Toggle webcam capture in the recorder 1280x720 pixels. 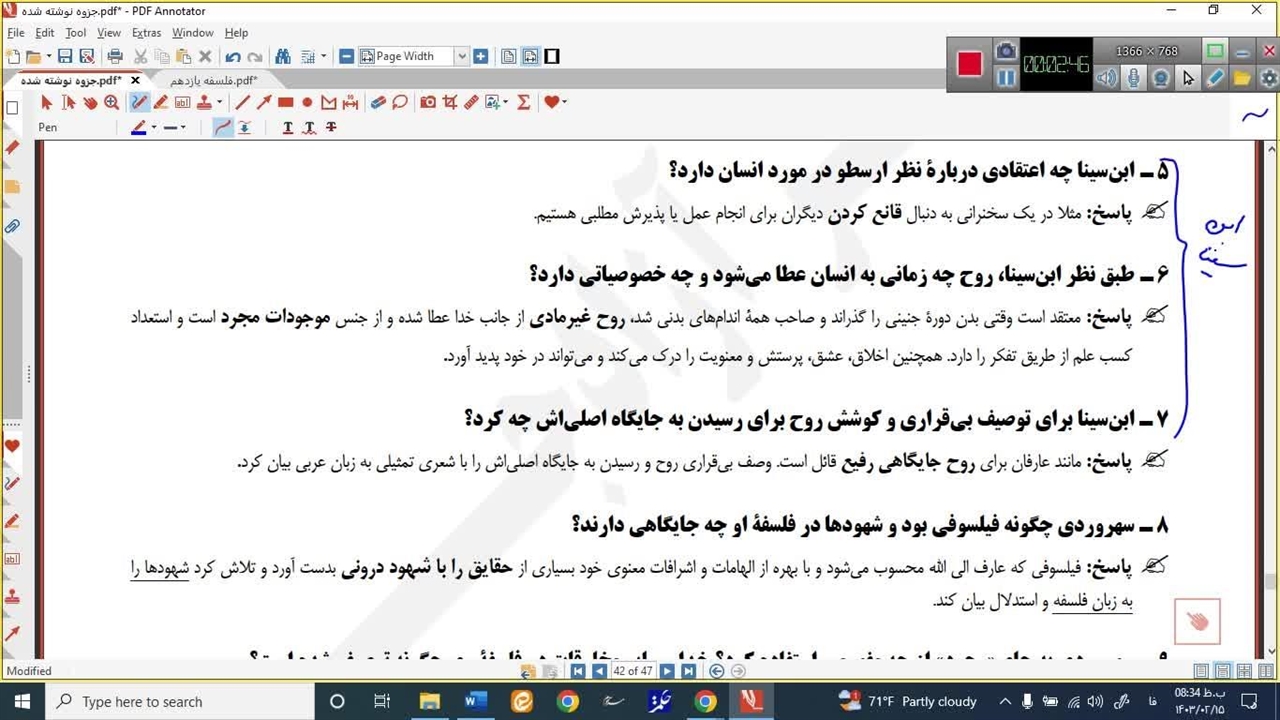click(1160, 78)
